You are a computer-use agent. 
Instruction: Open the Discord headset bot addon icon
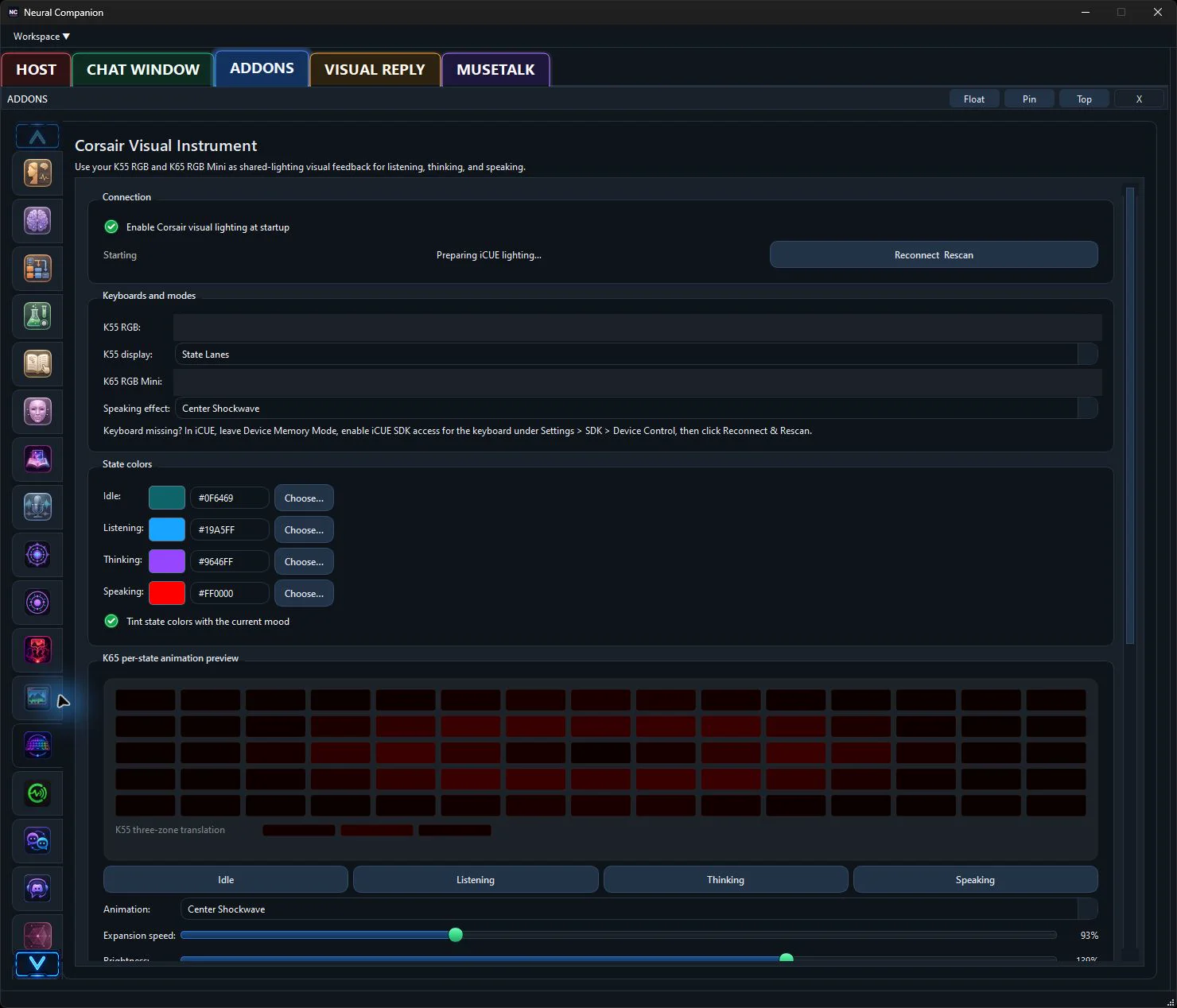point(37,888)
